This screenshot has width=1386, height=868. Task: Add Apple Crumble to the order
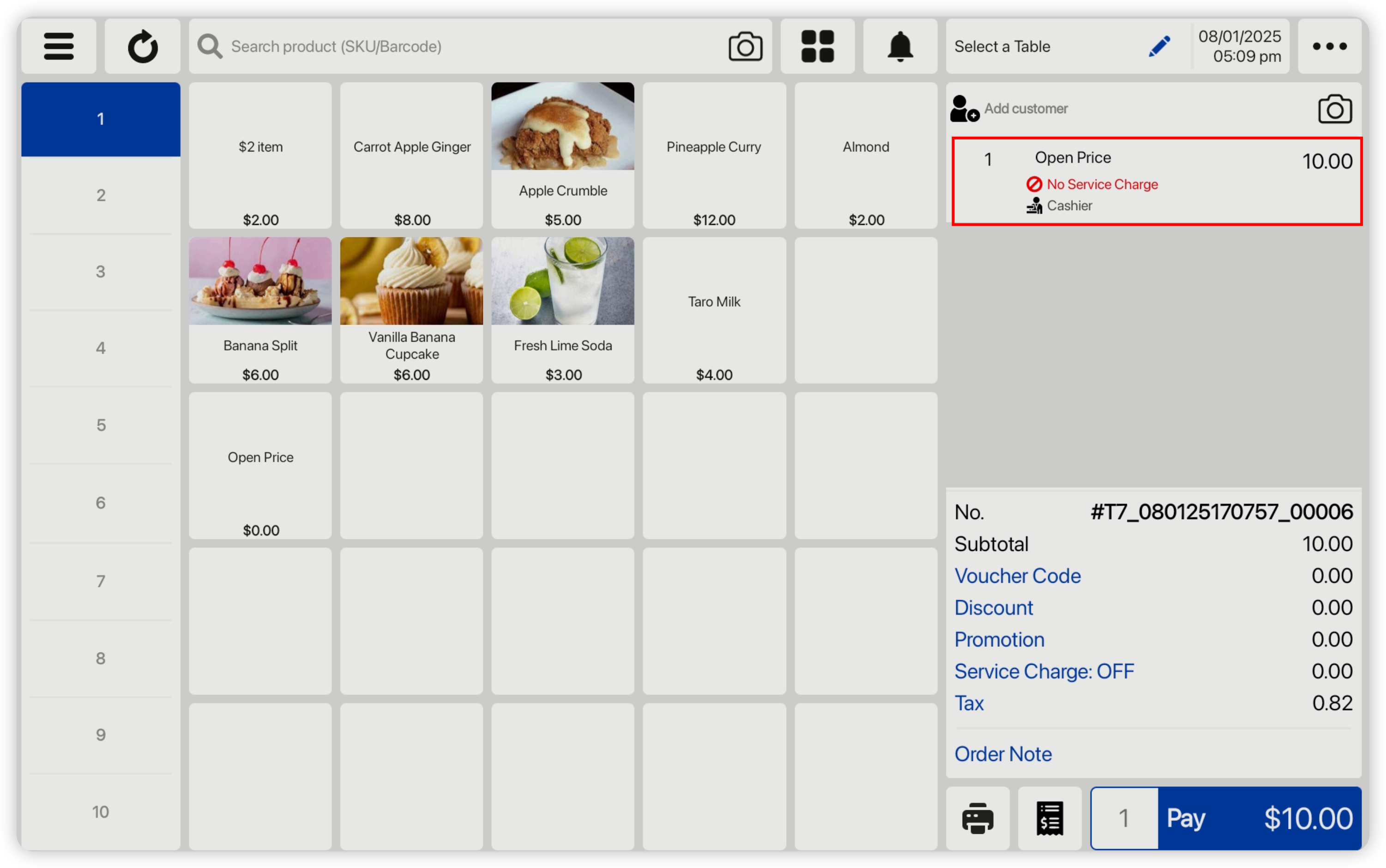[562, 155]
